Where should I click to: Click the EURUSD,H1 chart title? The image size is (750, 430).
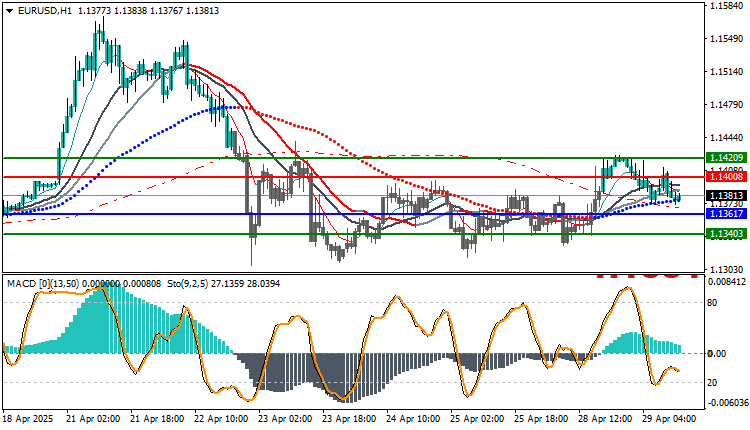coord(44,11)
